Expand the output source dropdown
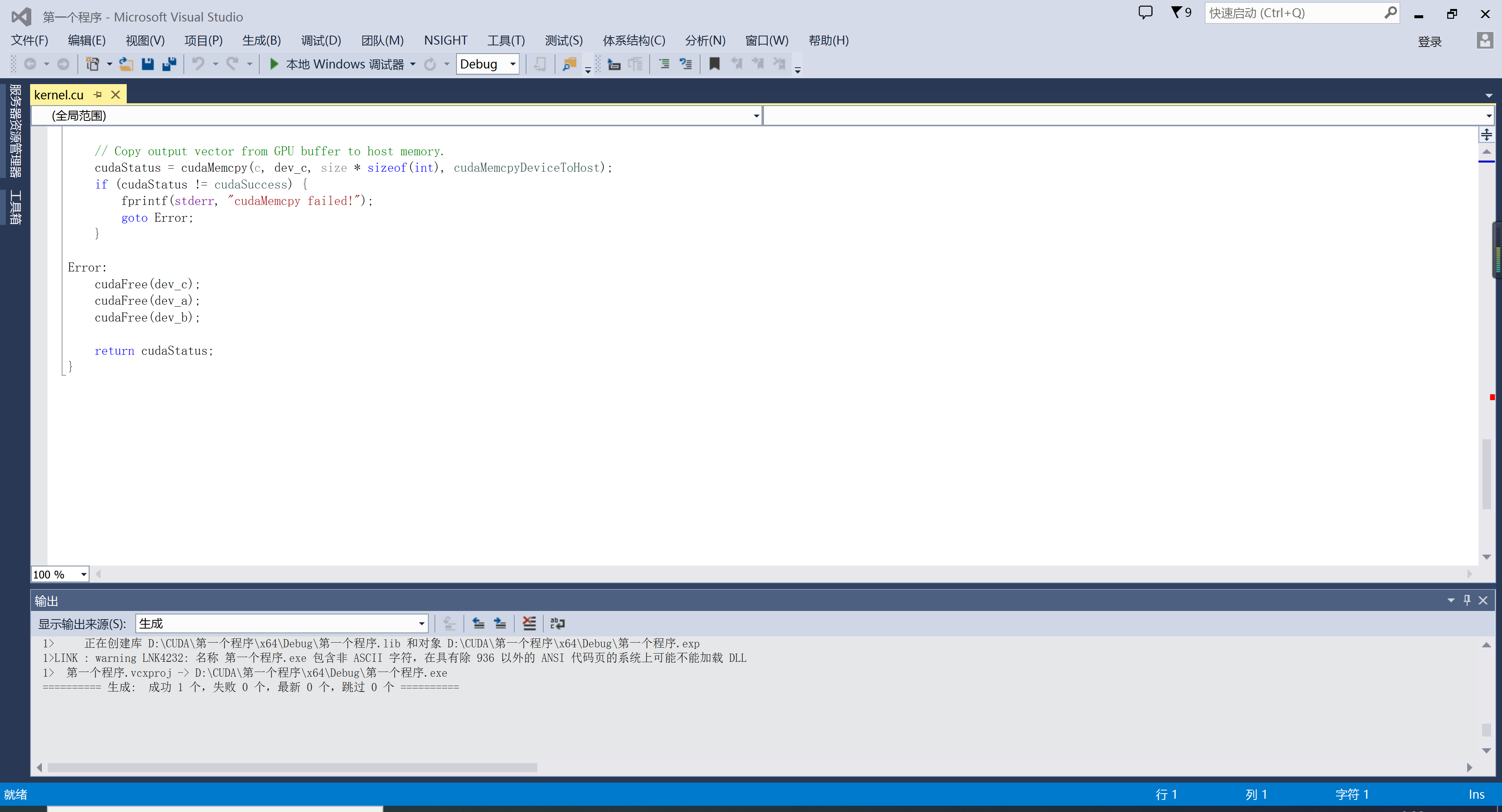Screen dimensions: 1502x812 click(422, 623)
